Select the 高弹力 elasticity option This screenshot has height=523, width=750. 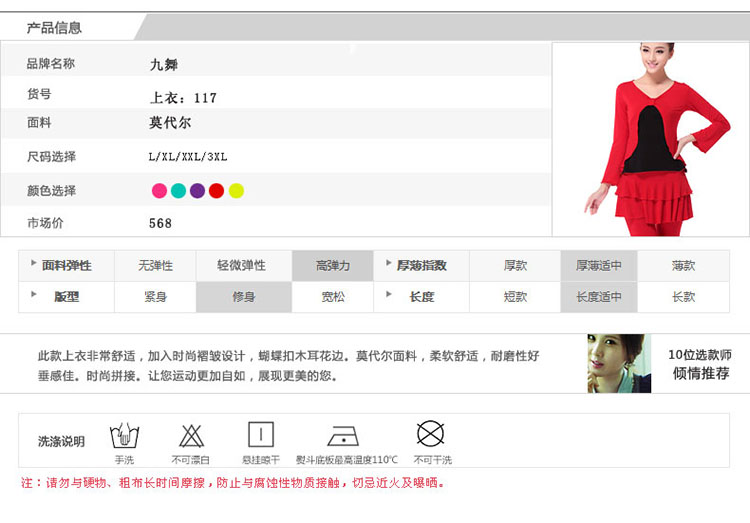pos(333,266)
